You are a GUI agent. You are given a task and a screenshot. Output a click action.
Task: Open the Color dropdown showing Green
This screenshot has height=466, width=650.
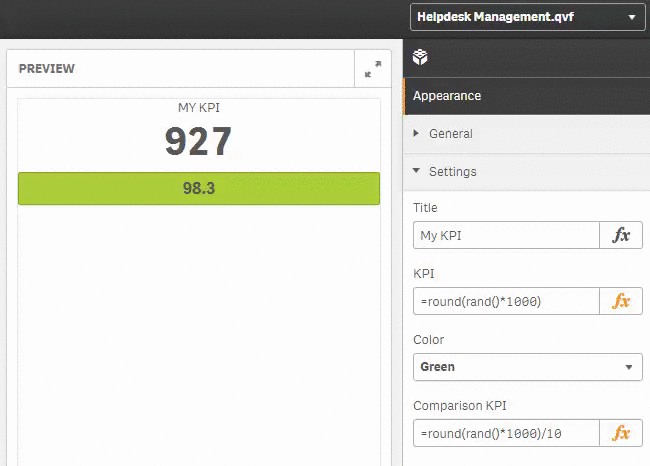point(527,367)
